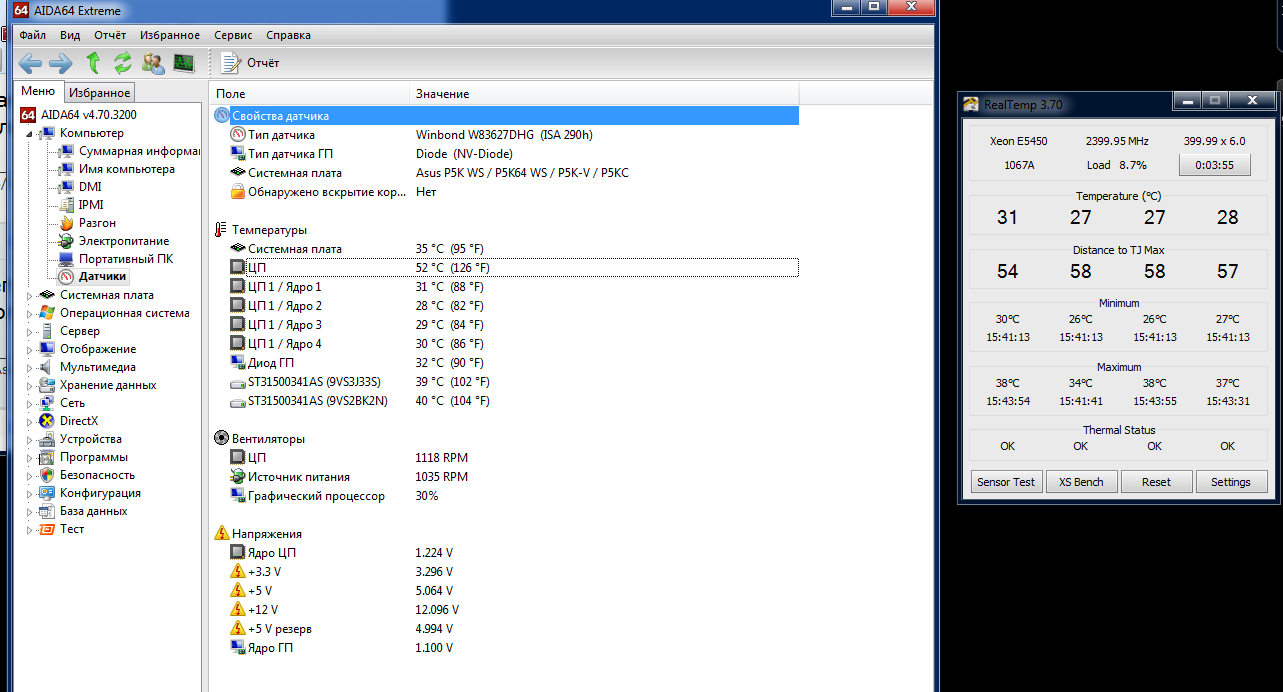1283x692 pixels.
Task: Select the ЦП 52 °C temperature row
Action: tap(514, 268)
